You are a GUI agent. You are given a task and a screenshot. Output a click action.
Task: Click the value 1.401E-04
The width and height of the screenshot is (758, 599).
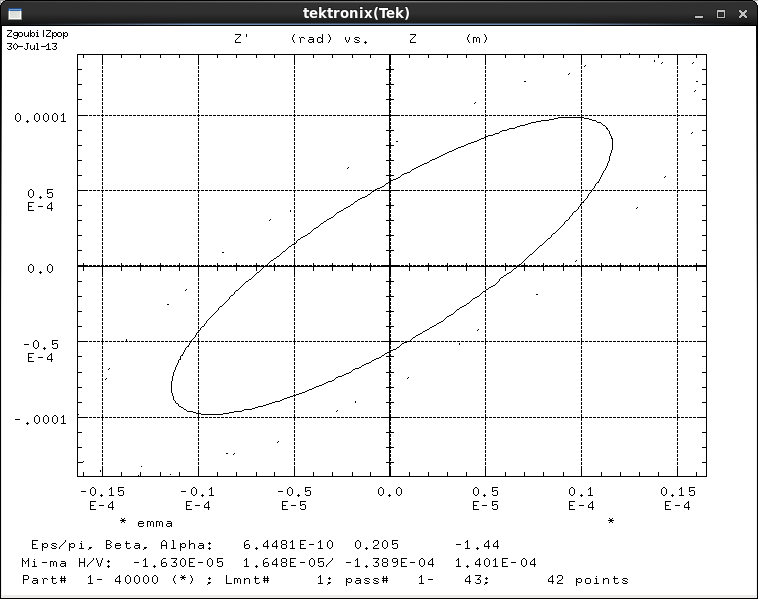coord(496,563)
